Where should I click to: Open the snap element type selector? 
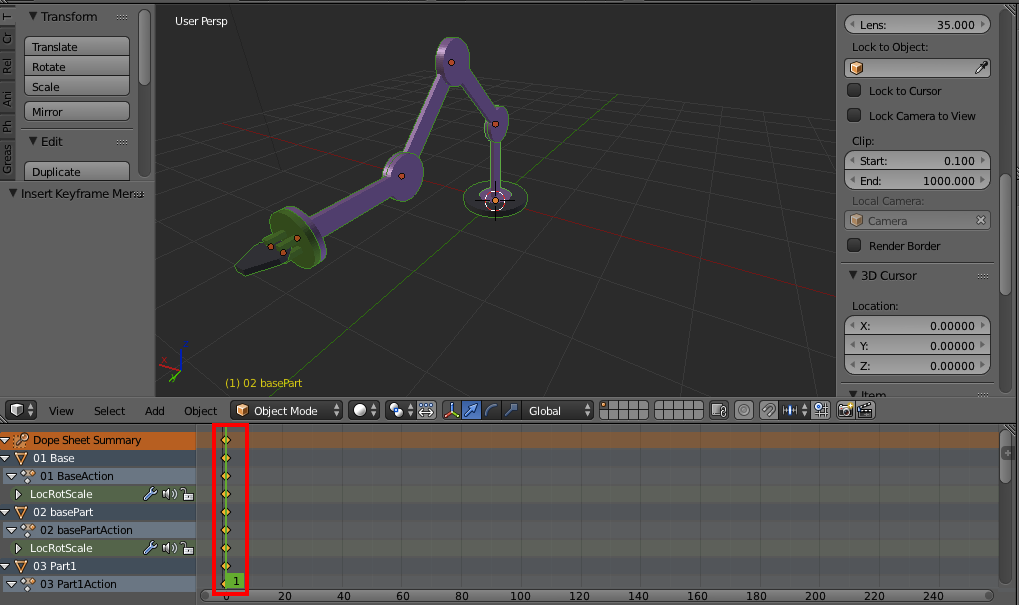pos(794,410)
